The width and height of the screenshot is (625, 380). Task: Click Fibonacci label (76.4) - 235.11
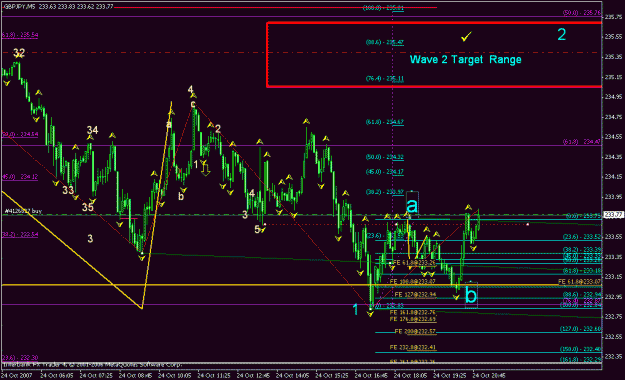click(x=385, y=79)
